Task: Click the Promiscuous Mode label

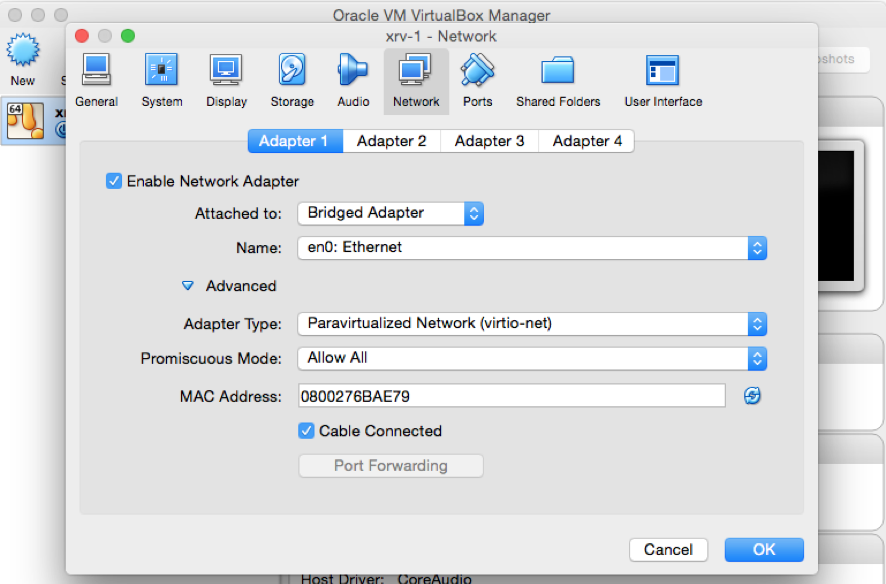Action: pyautogui.click(x=211, y=359)
